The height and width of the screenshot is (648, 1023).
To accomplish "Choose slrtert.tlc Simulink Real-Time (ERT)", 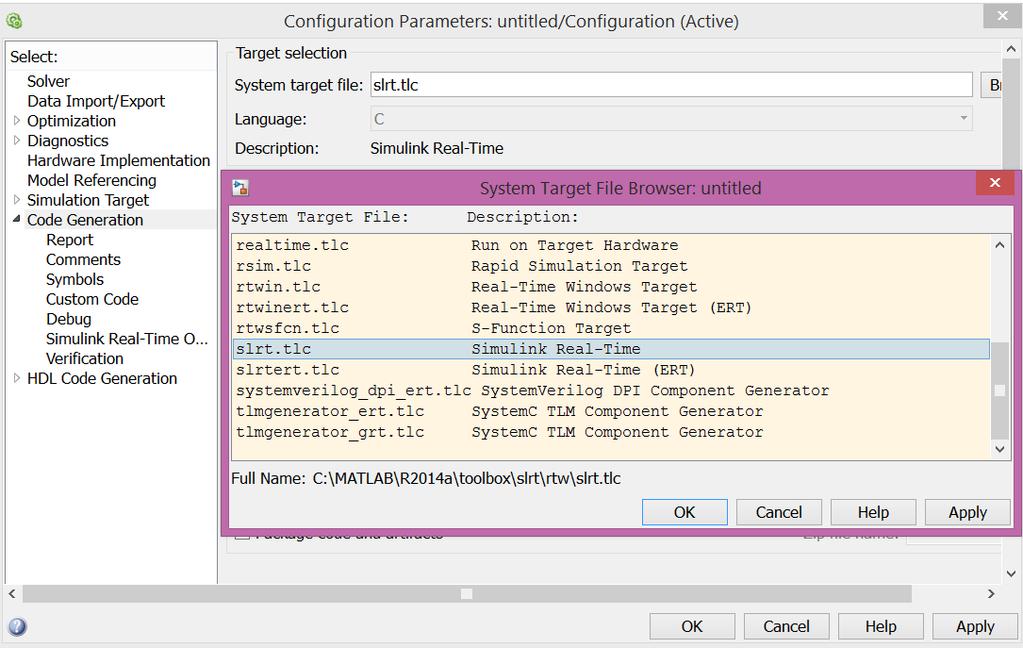I will (611, 370).
